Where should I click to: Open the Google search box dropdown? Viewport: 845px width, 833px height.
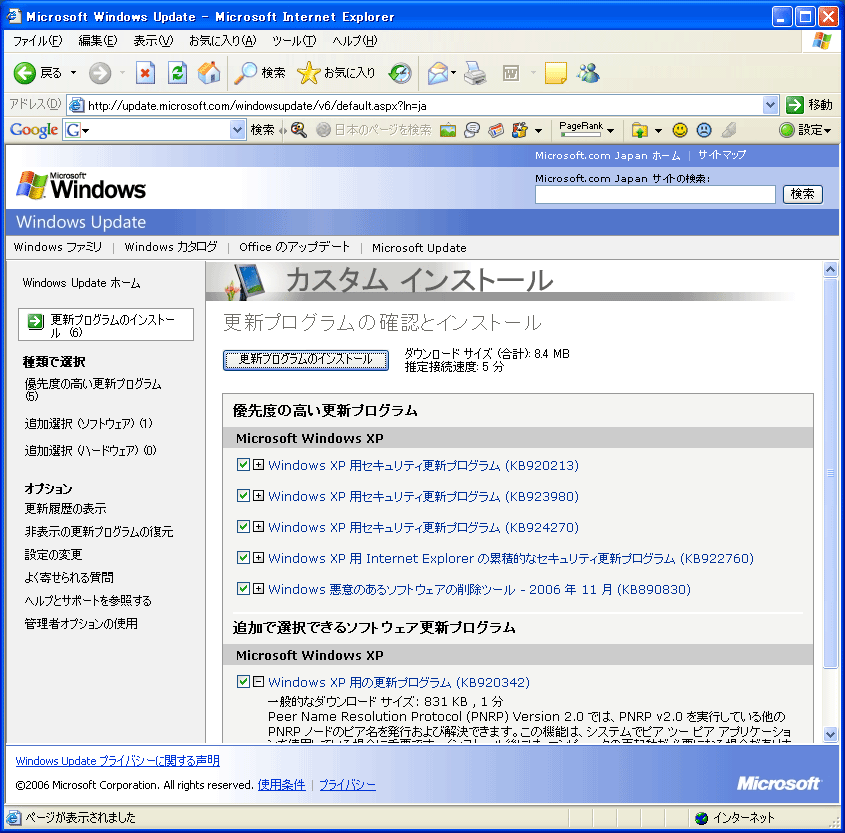pyautogui.click(x=237, y=130)
